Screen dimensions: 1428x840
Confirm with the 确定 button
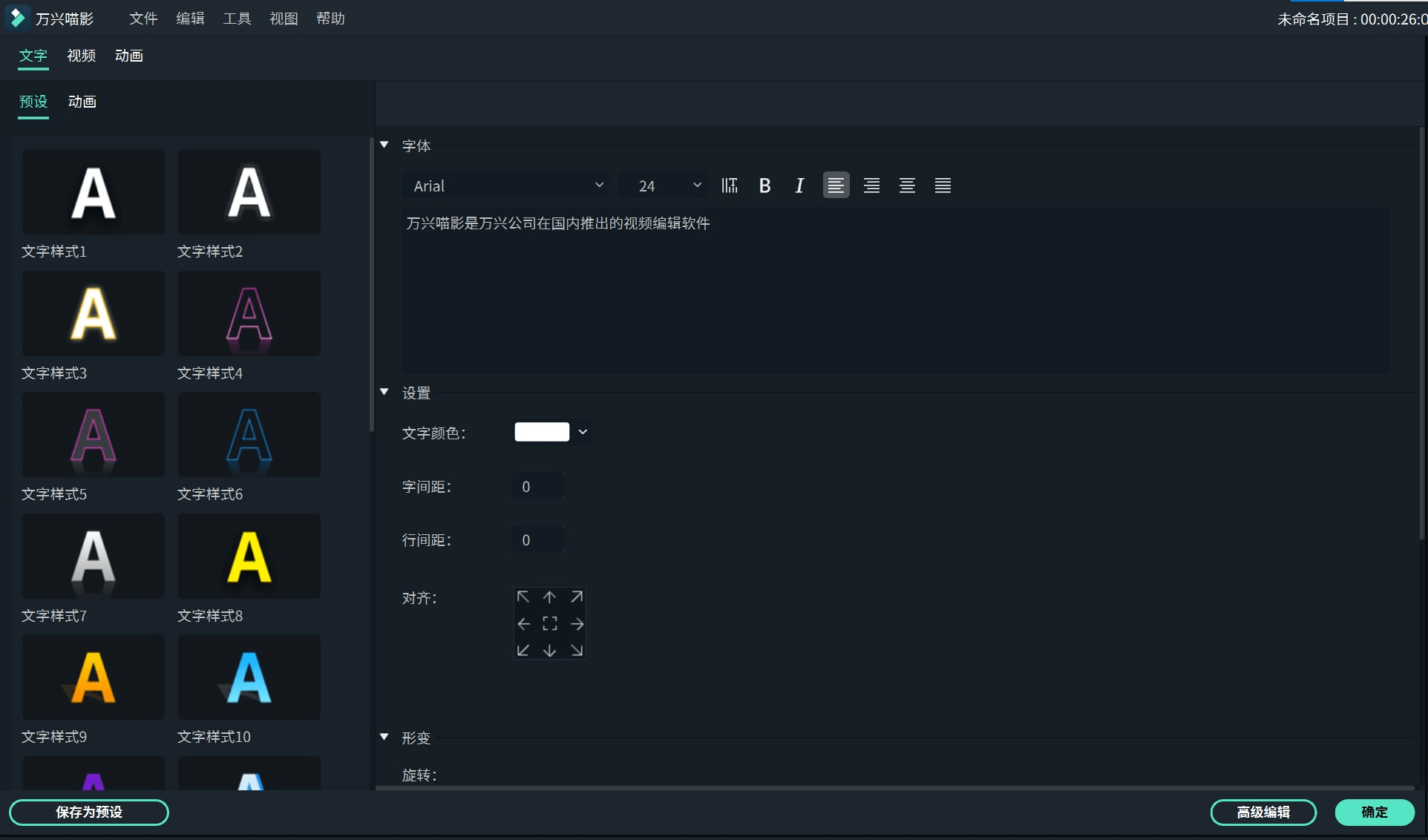click(x=1375, y=813)
